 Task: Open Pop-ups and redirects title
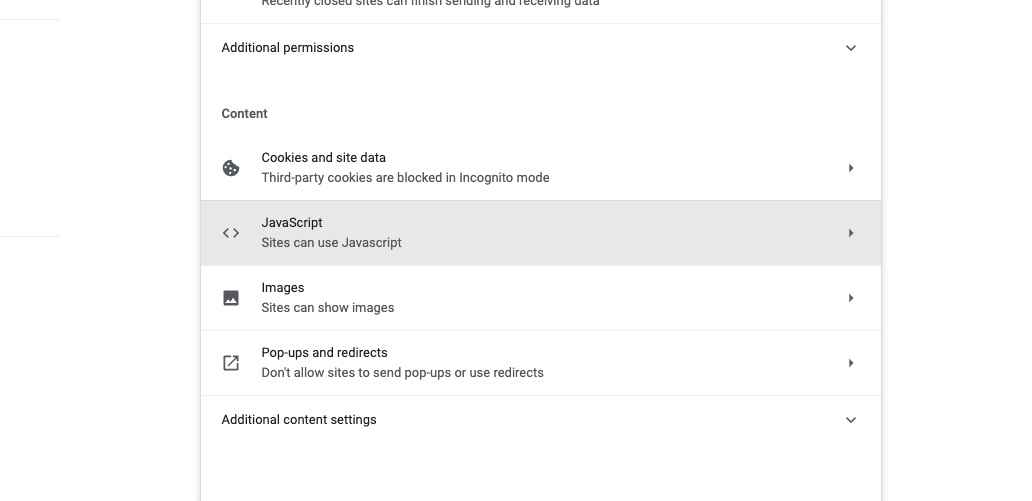pyautogui.click(x=324, y=352)
